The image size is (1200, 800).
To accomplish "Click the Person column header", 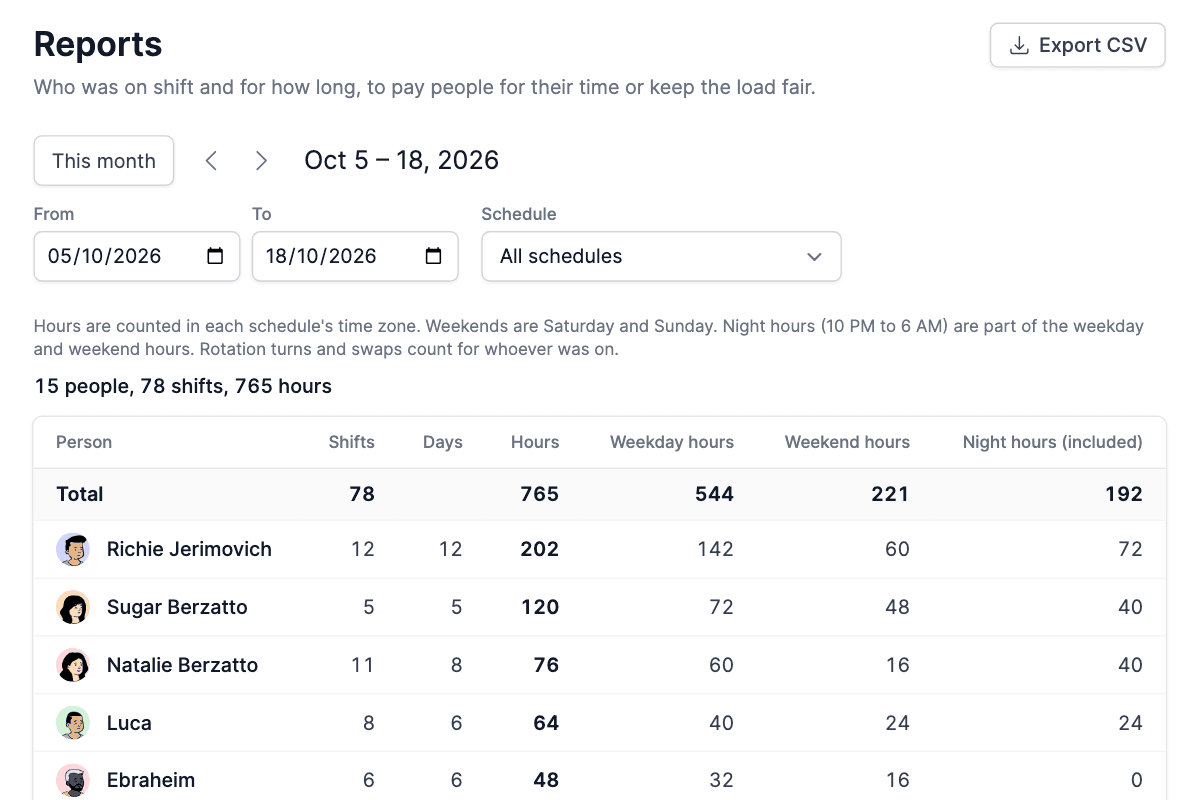I will 84,442.
